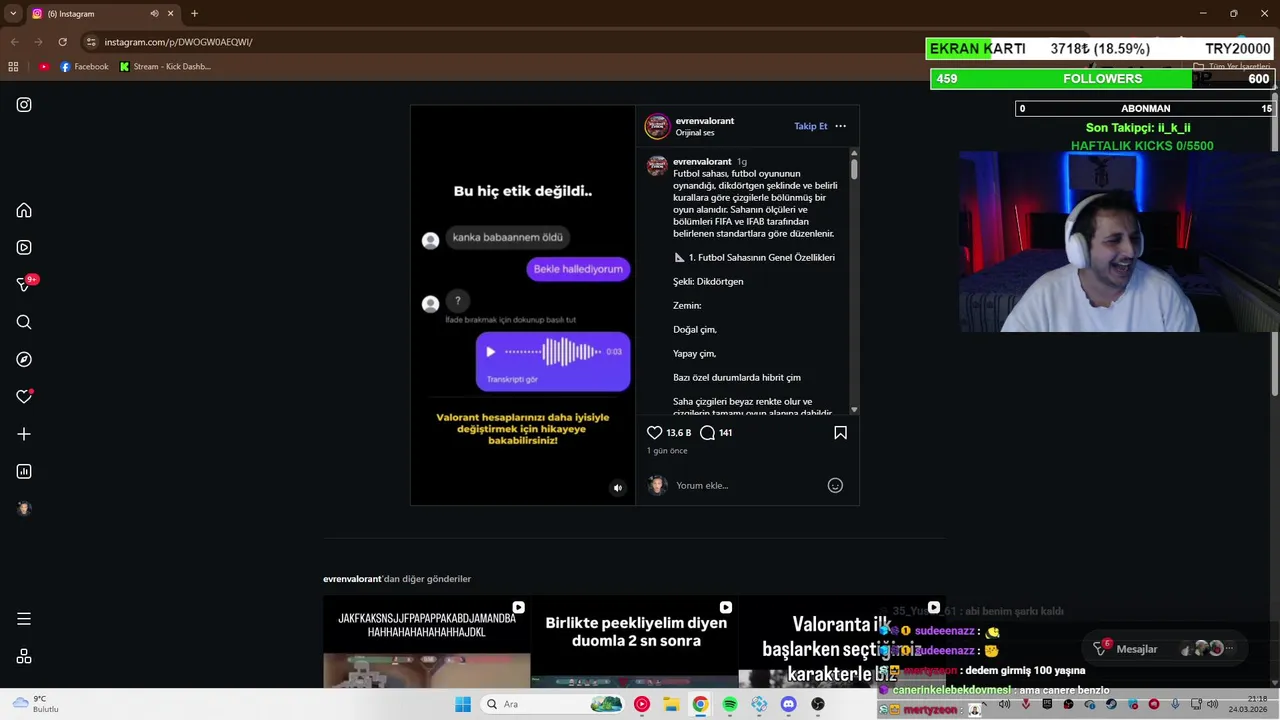Open the emoji picker in comment box

pos(835,485)
